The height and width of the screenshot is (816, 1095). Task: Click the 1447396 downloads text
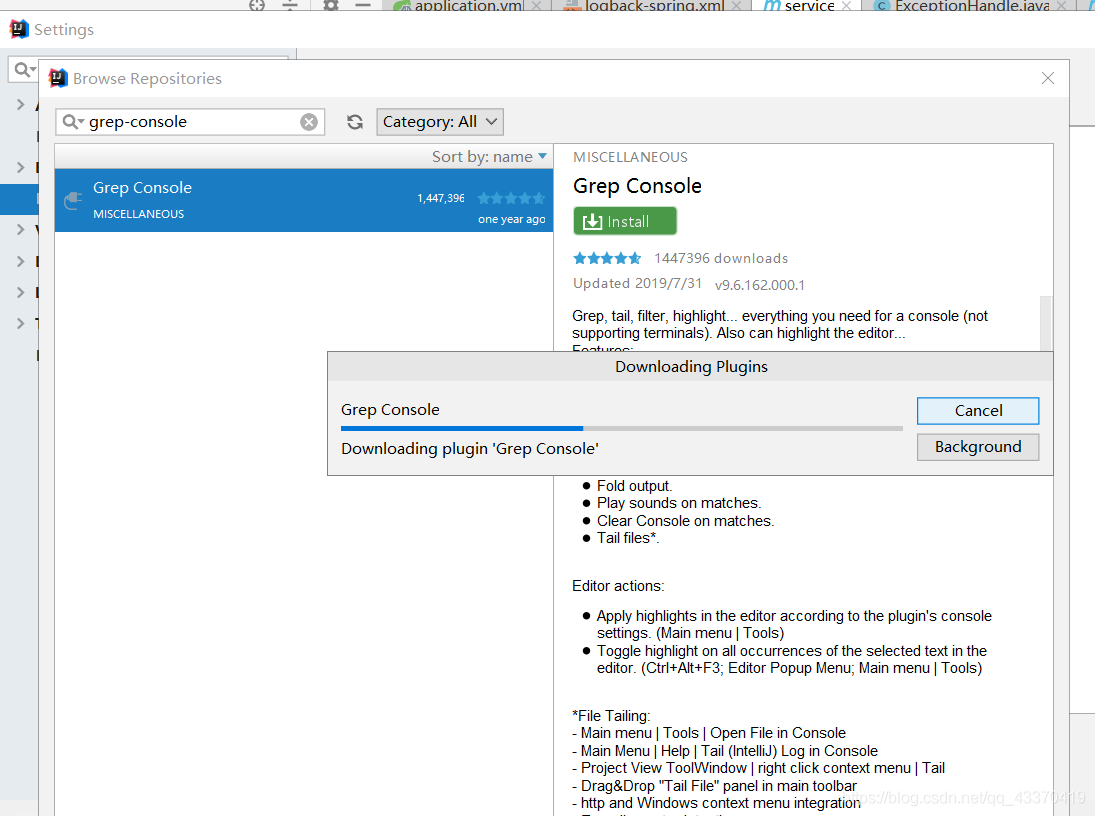(x=721, y=258)
